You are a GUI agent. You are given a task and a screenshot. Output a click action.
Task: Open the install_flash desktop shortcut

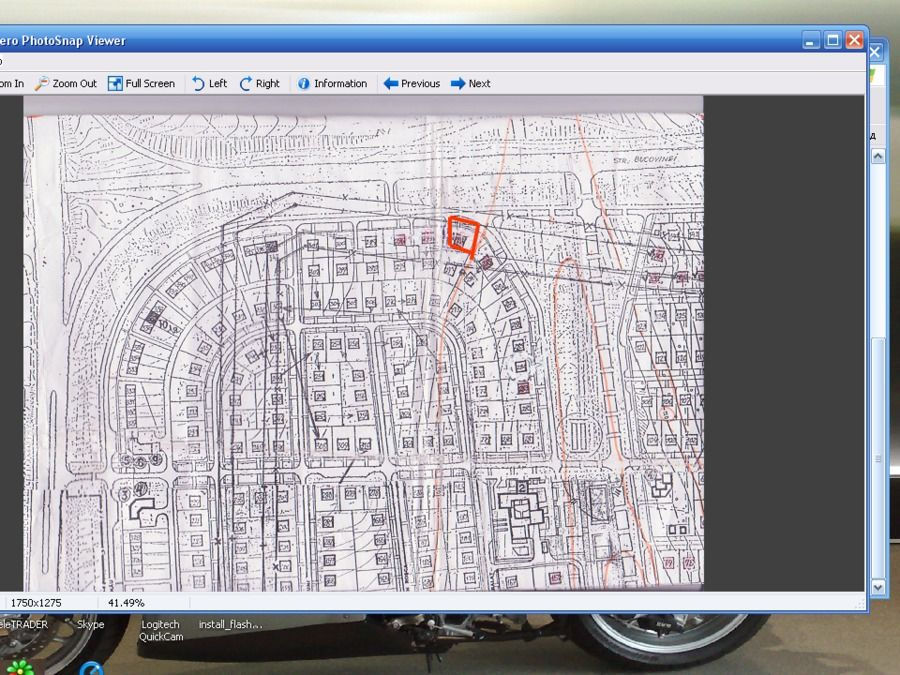230,624
